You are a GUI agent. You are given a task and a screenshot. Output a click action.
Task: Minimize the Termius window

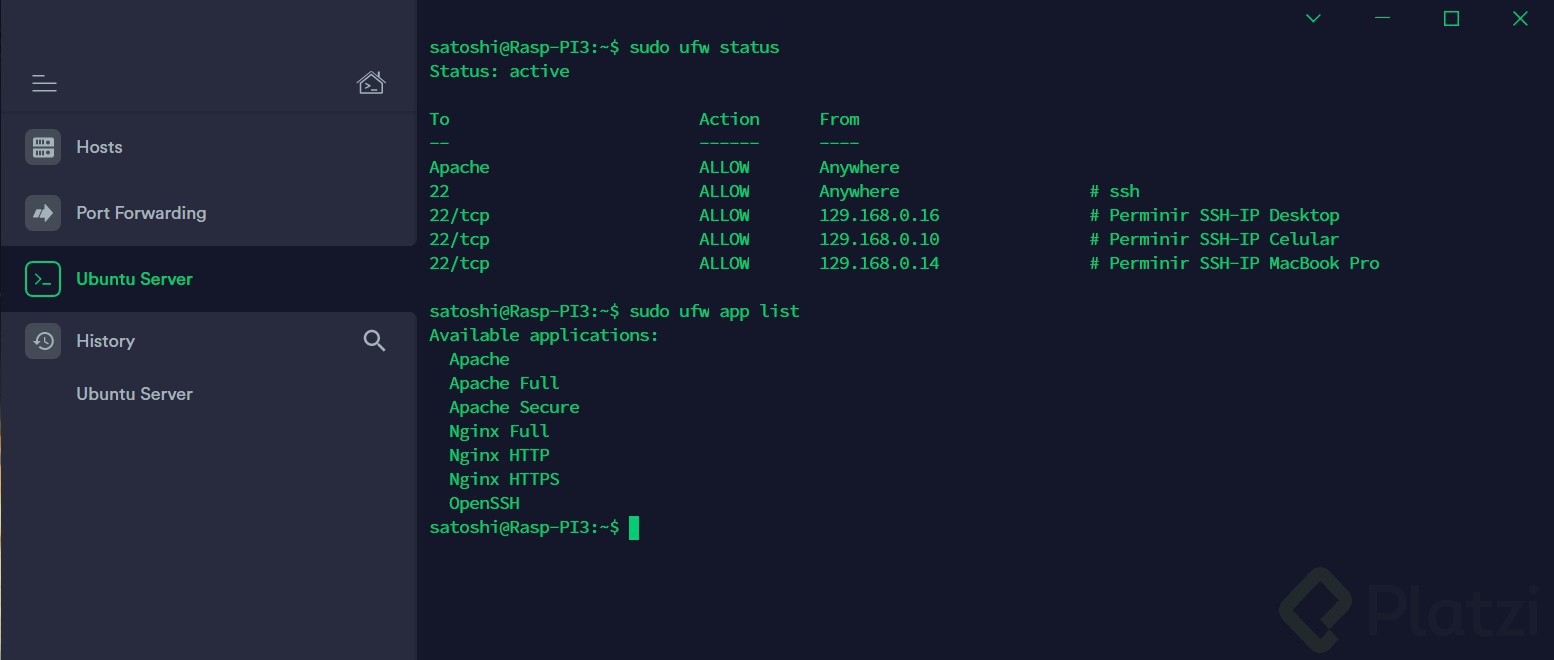(1383, 18)
